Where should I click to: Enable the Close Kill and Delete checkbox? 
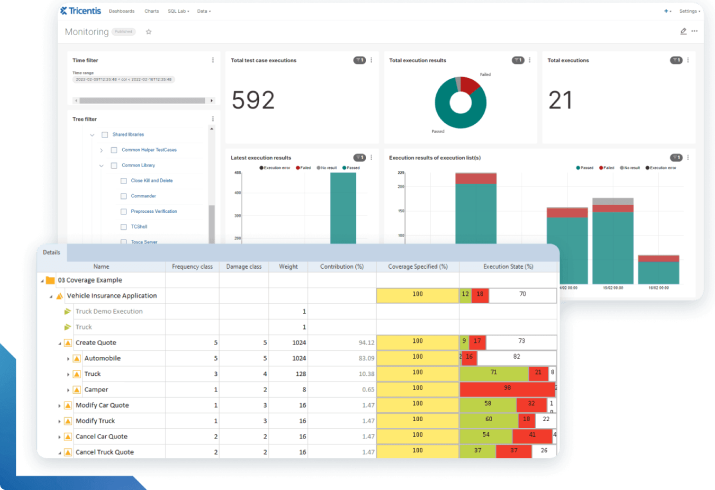pyautogui.click(x=124, y=180)
